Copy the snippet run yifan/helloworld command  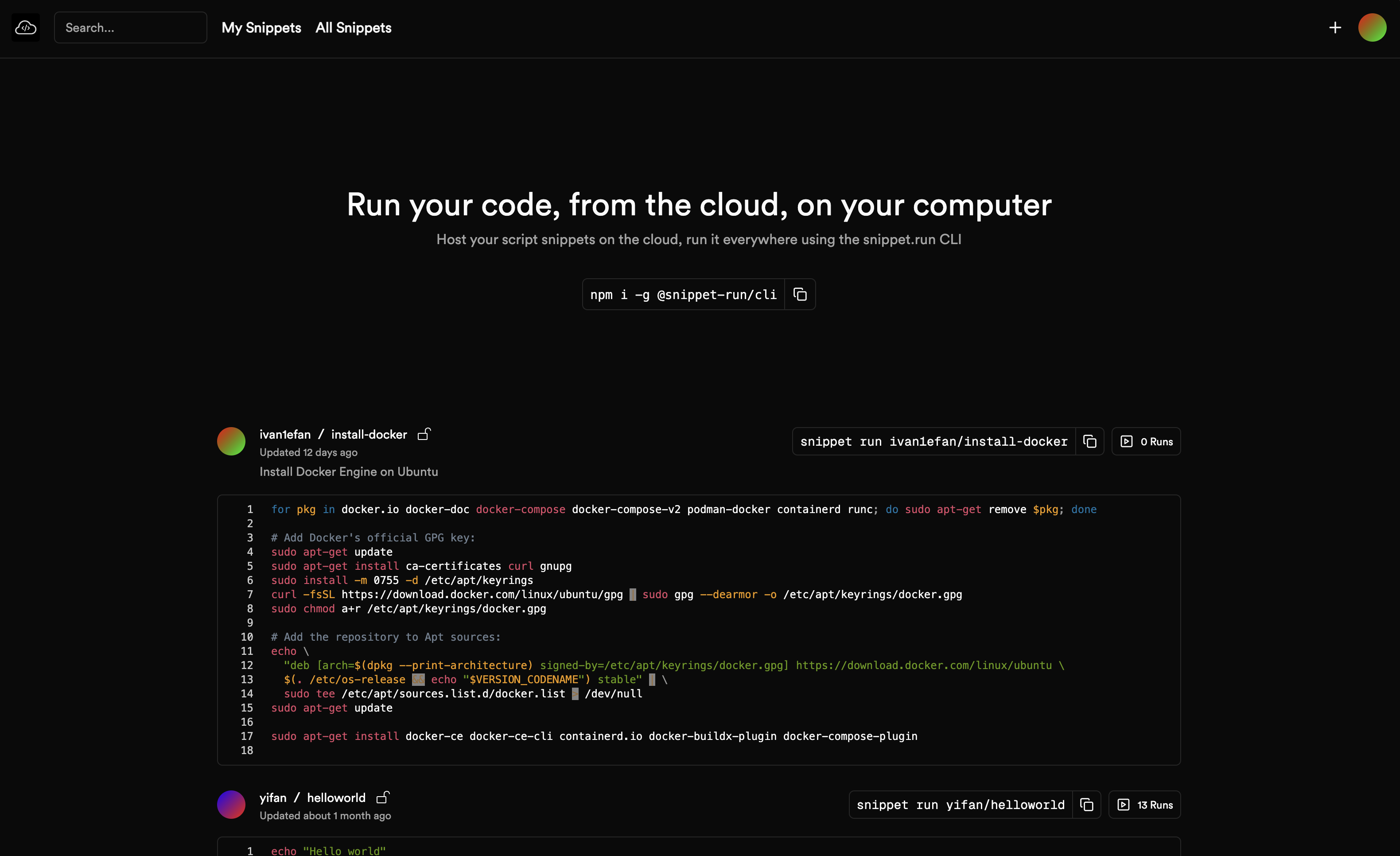coord(1086,804)
